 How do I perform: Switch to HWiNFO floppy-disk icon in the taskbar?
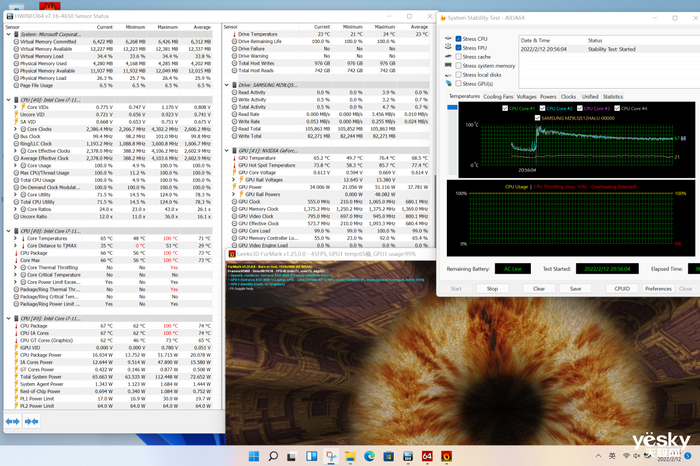click(x=408, y=456)
